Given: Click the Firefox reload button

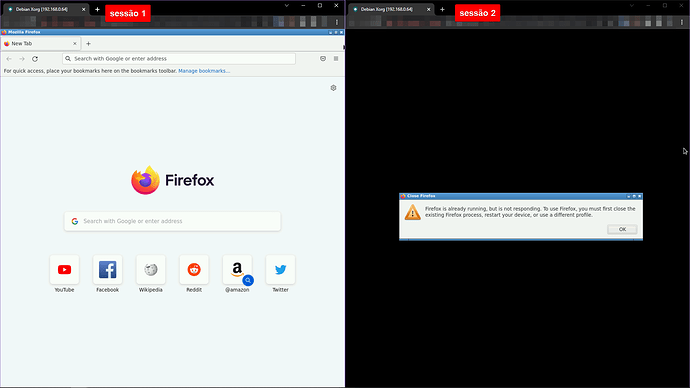Looking at the screenshot, I should tap(35, 59).
